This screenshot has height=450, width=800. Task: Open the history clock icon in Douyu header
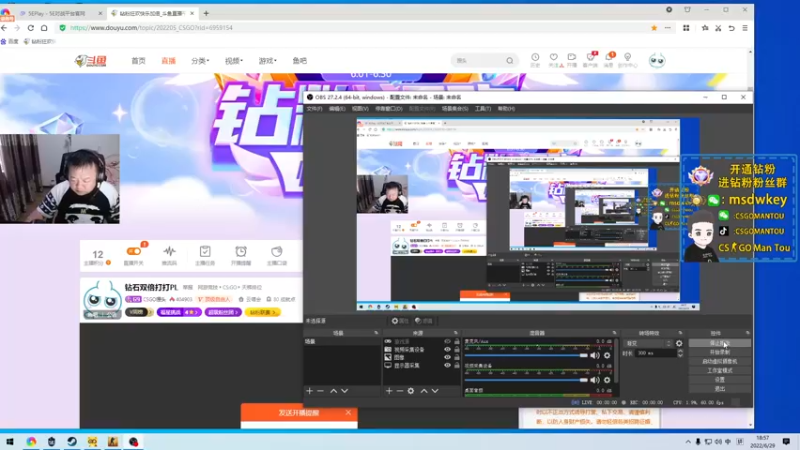(535, 57)
